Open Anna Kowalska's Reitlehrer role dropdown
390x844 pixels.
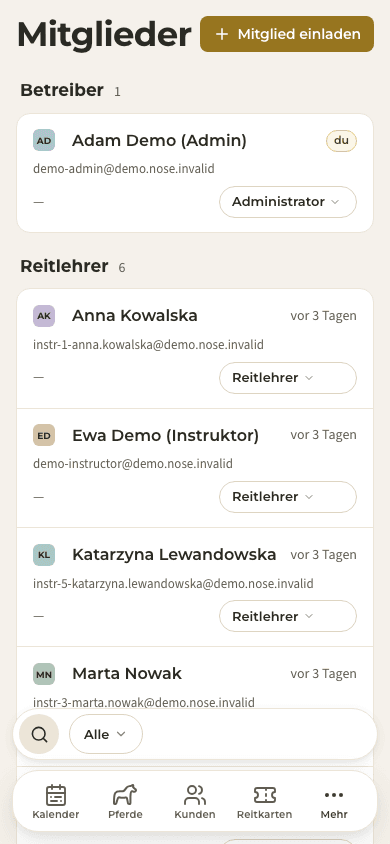pyautogui.click(x=288, y=378)
